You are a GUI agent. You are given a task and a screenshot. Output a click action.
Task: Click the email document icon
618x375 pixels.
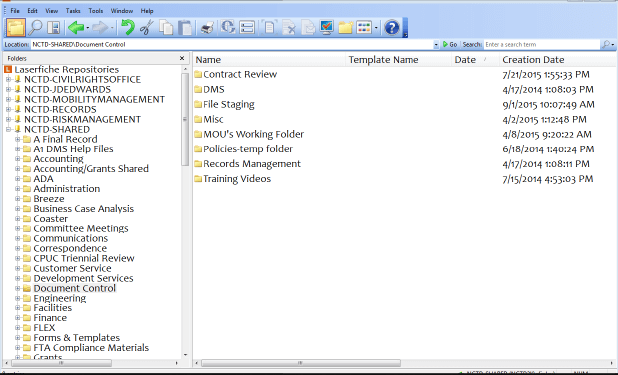click(x=308, y=28)
